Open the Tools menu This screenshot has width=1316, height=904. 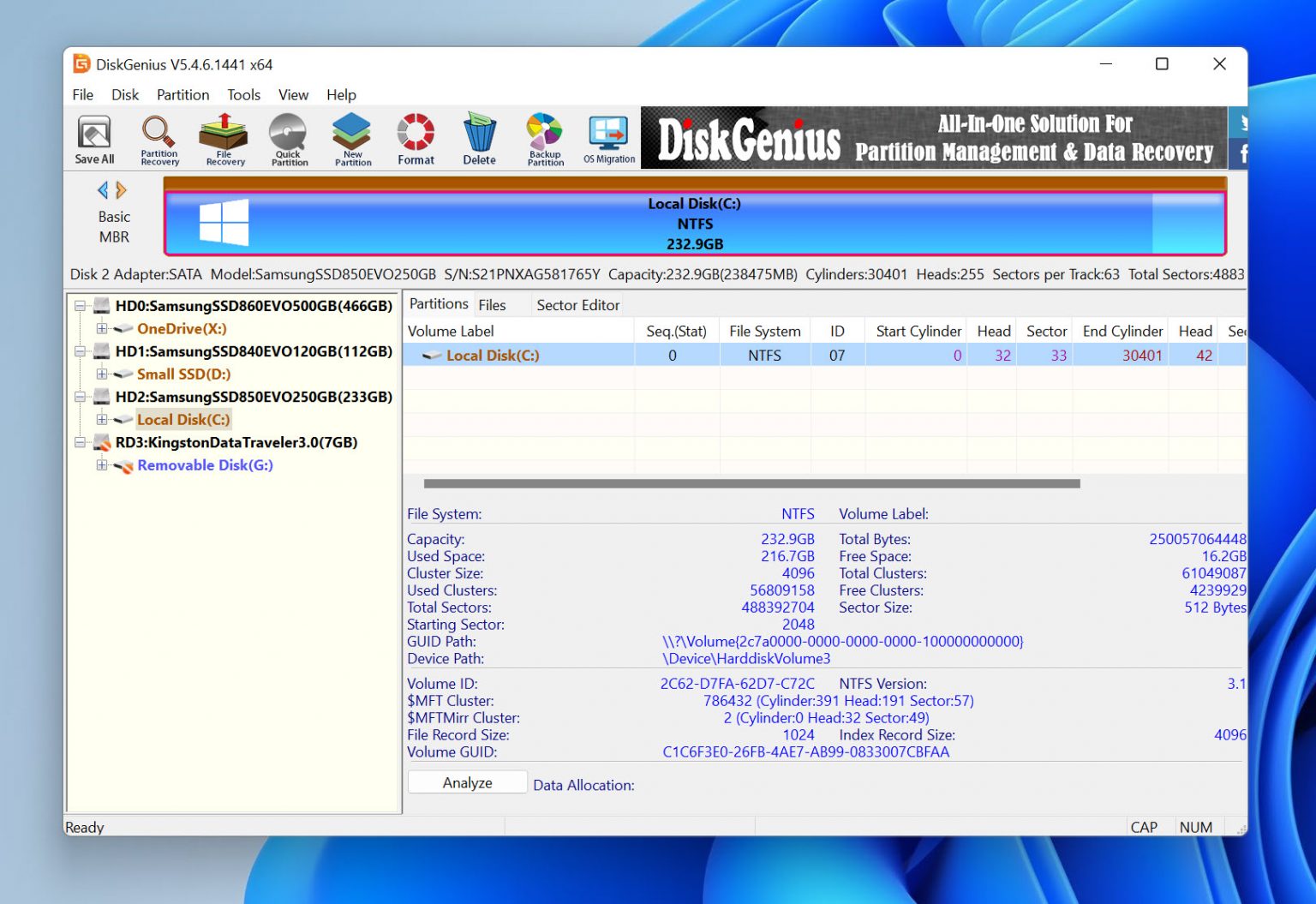tap(243, 94)
